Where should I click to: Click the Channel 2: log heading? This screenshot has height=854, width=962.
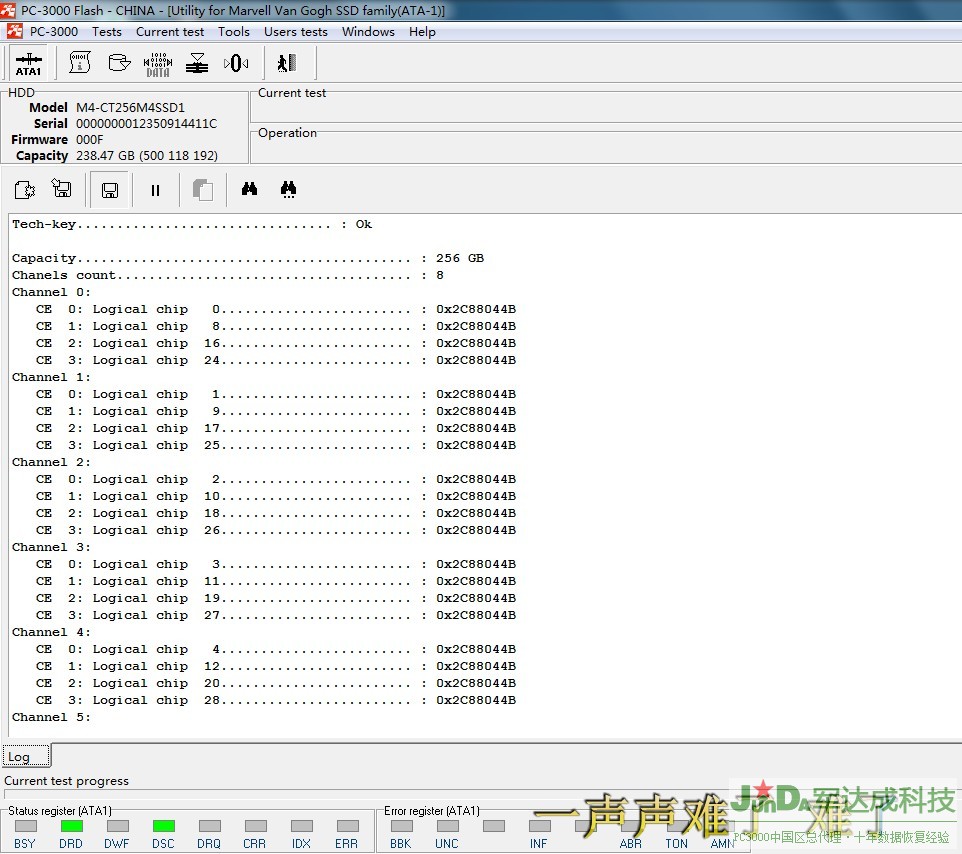51,462
